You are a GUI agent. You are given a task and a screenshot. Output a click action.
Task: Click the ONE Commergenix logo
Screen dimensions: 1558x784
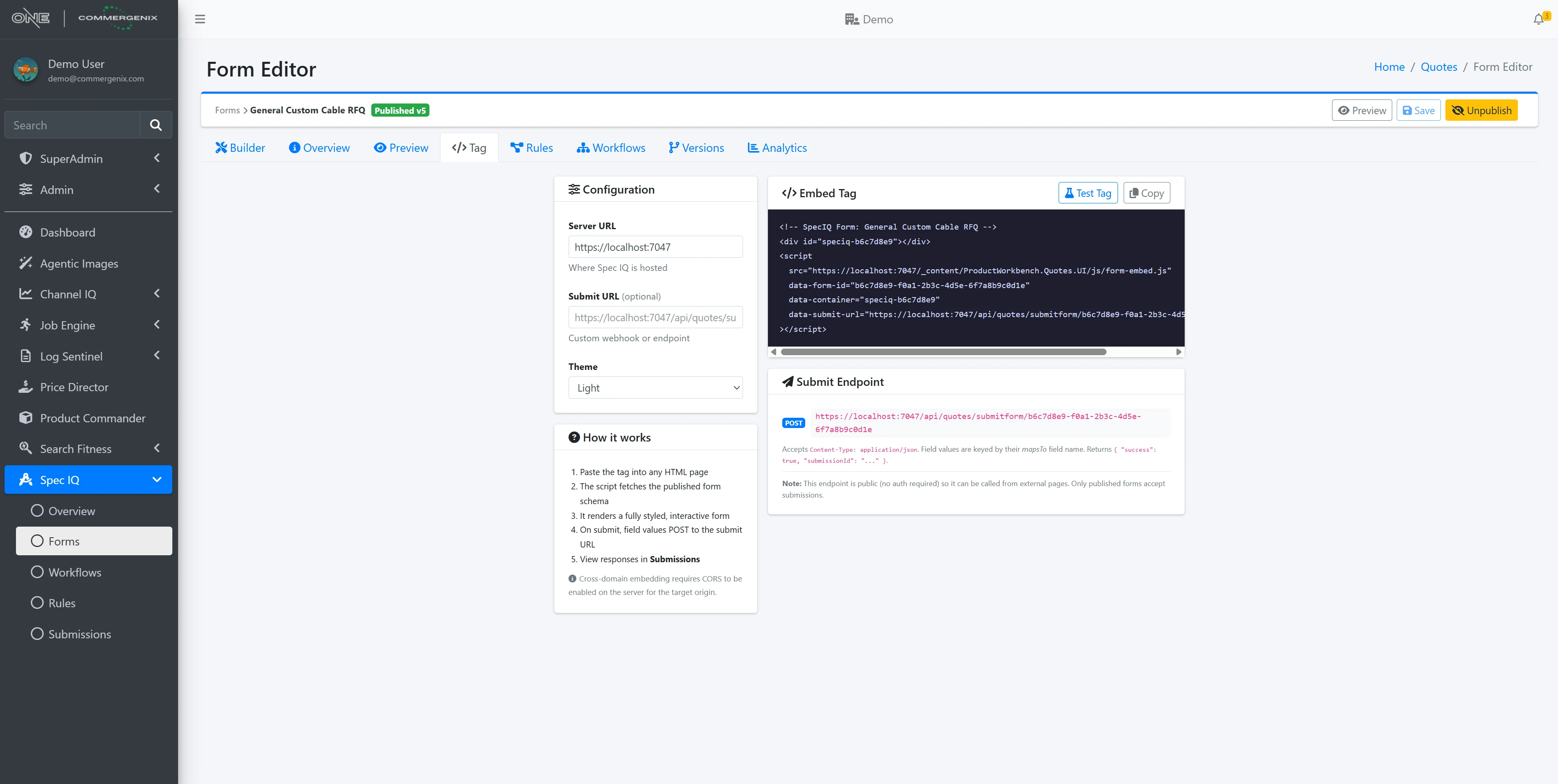click(x=85, y=18)
